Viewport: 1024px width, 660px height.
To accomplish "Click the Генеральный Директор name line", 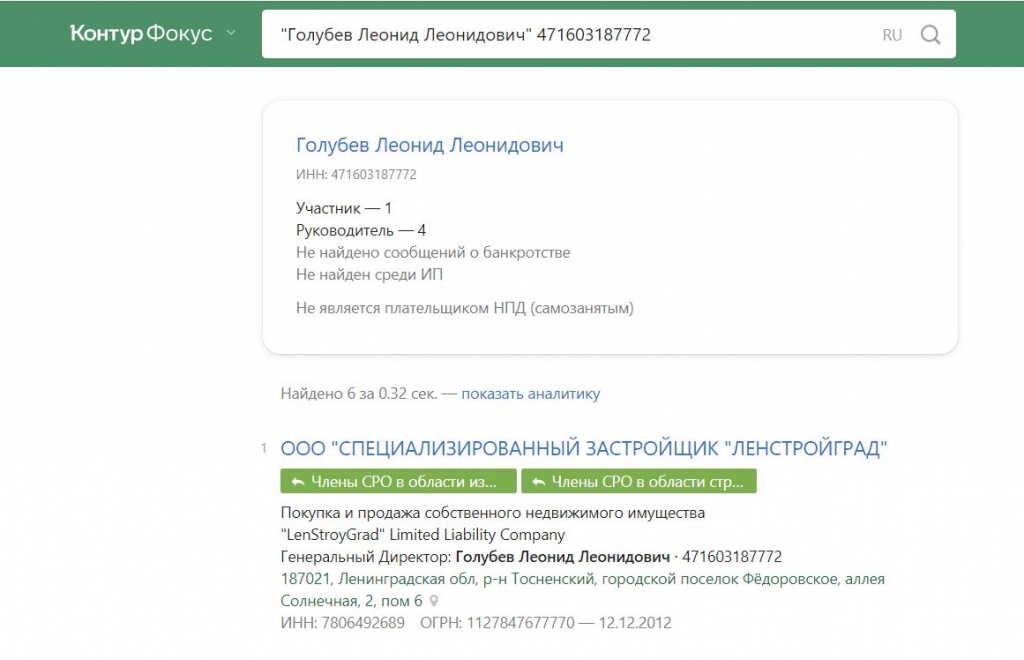I will click(x=531, y=557).
